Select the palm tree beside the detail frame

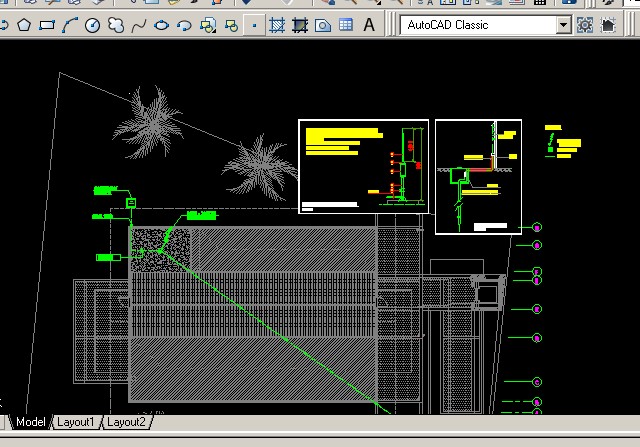click(260, 167)
